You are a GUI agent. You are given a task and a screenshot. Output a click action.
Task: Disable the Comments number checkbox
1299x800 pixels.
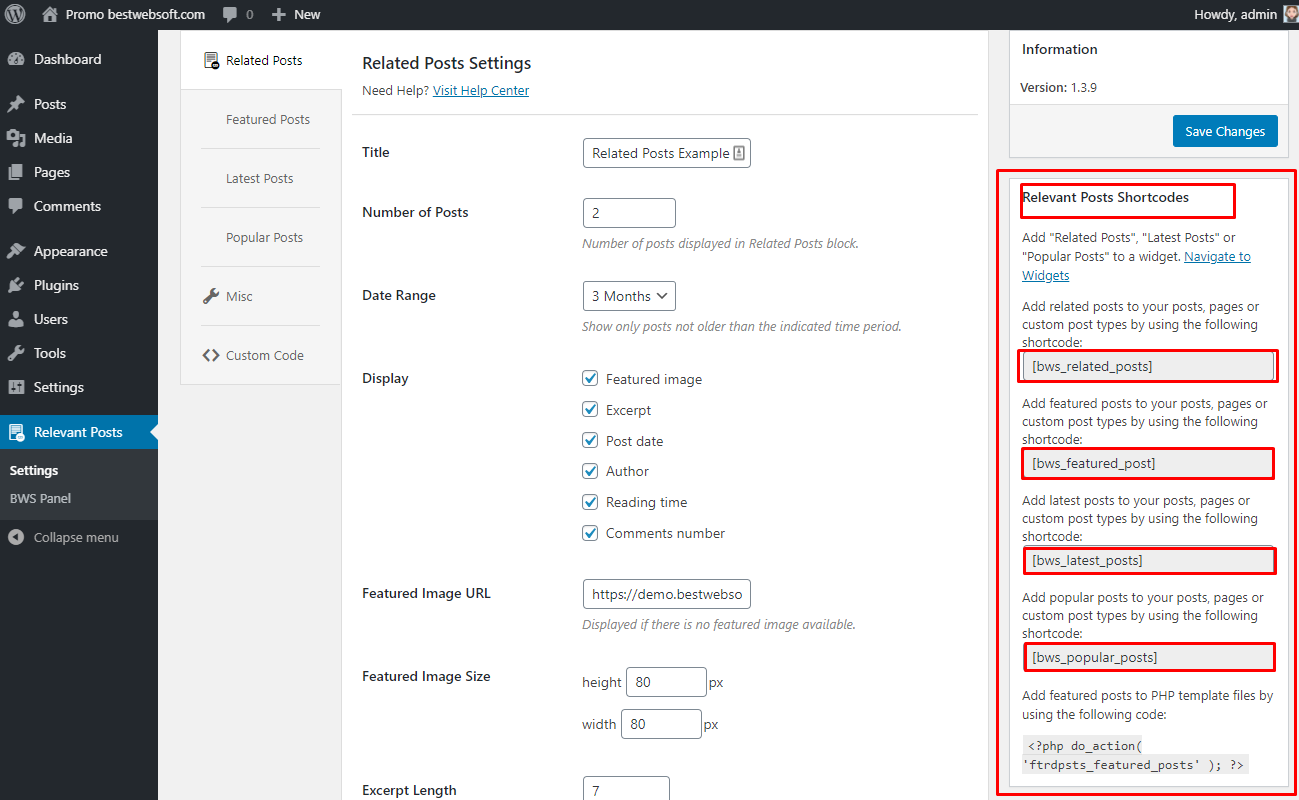(590, 532)
